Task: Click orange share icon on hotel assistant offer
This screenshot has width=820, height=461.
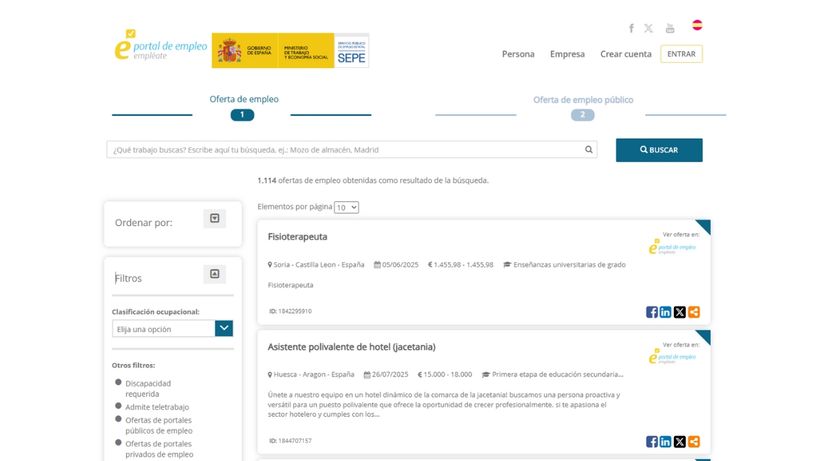Action: pos(694,441)
